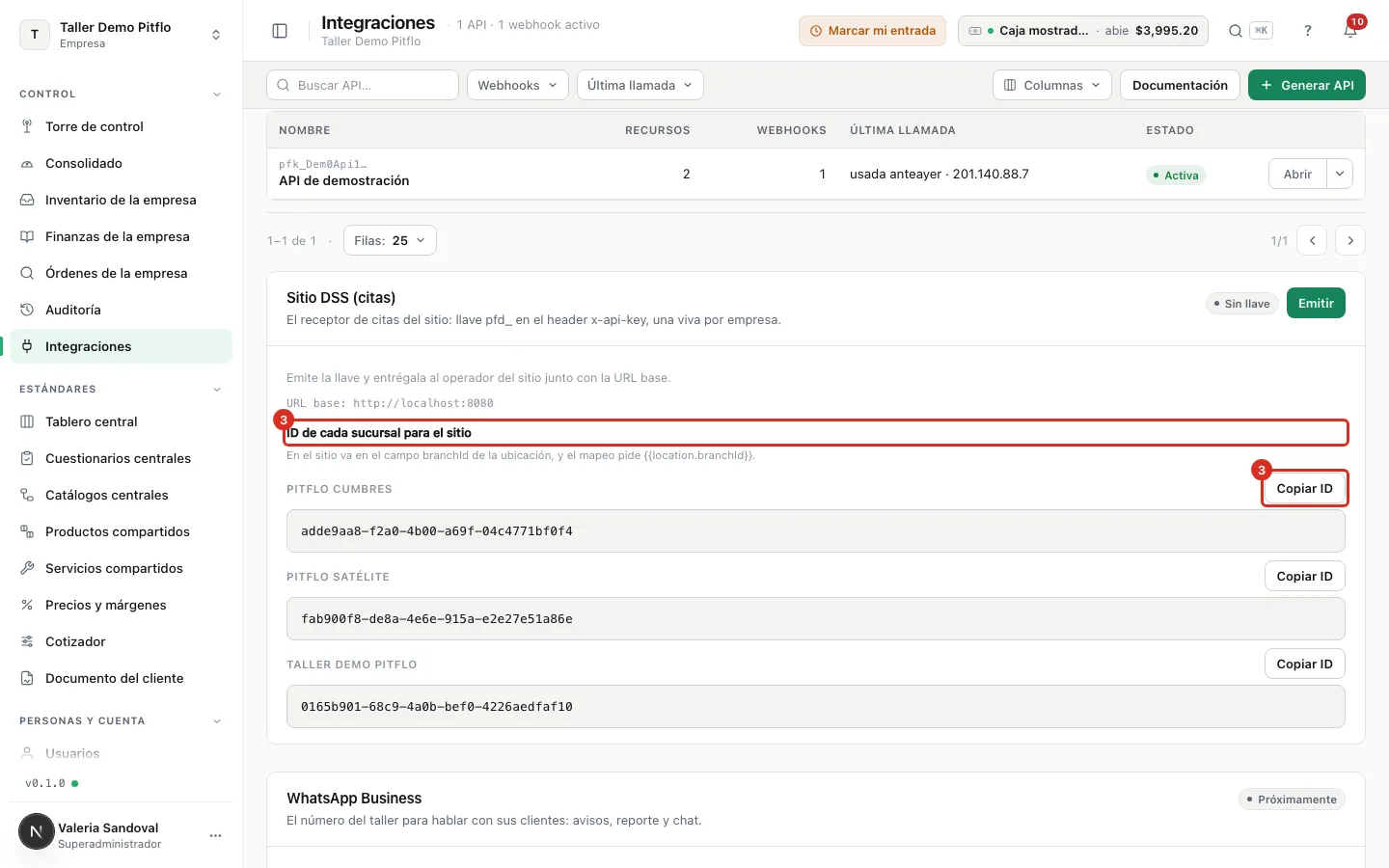Open the Columnas dropdown
The height and width of the screenshot is (868, 1389).
coord(1052,85)
